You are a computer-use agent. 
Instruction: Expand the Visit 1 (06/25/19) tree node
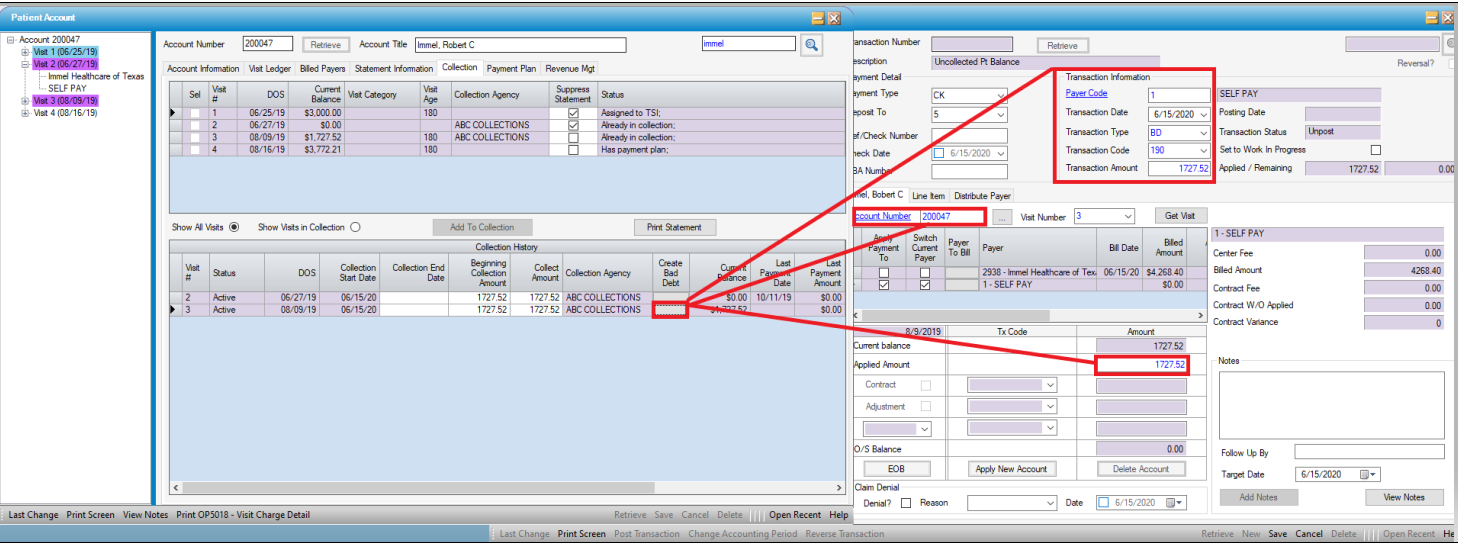coord(26,51)
